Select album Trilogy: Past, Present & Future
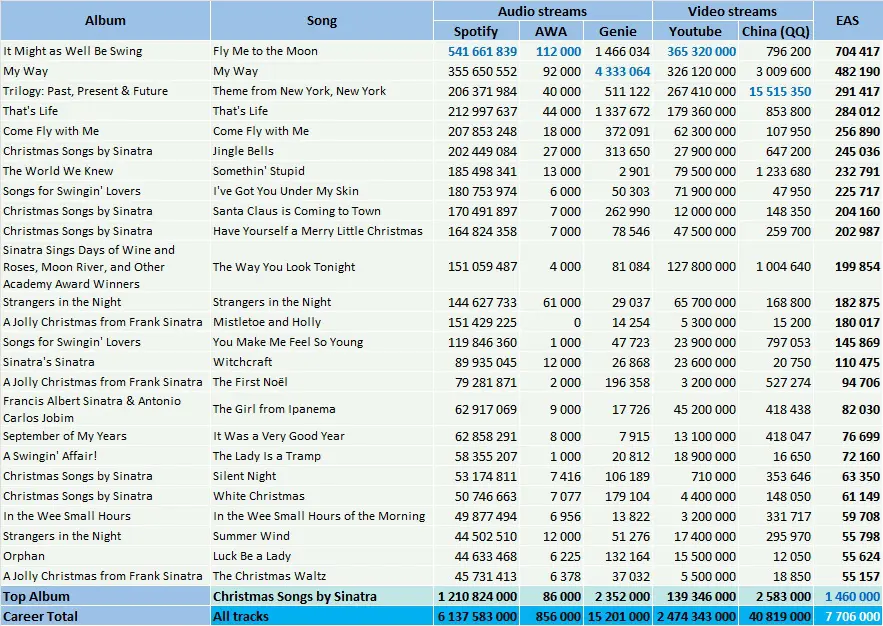Viewport: 883px width, 626px height. (x=85, y=91)
